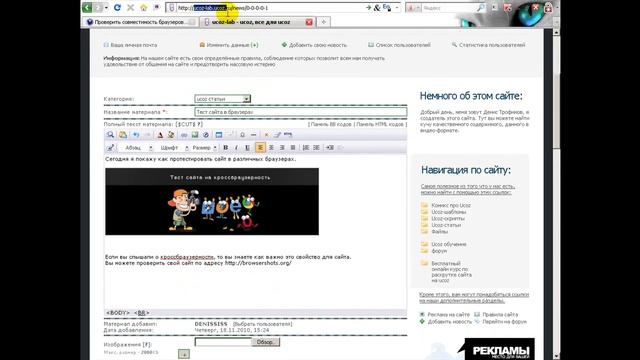The image size is (640, 360).
Task: Click the search magnifier in browser search box
Action: tap(481, 7)
